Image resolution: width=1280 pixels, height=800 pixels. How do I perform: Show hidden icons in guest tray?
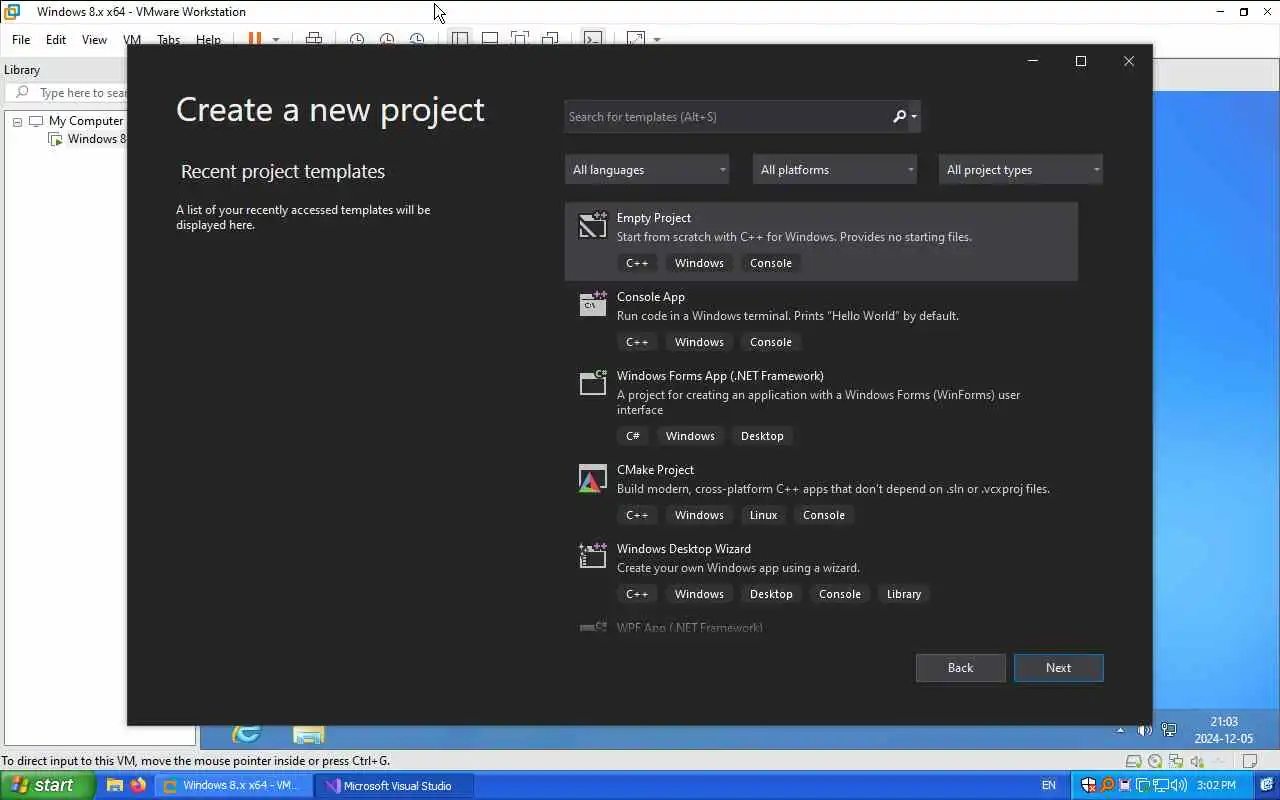click(1120, 731)
